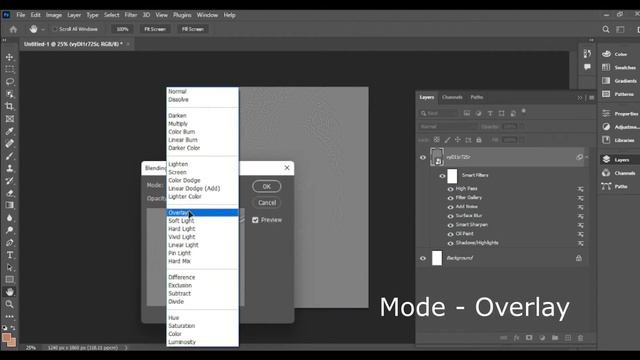The height and width of the screenshot is (360, 640).
Task: Toggle the Preview checkbox in dialog
Action: (255, 220)
